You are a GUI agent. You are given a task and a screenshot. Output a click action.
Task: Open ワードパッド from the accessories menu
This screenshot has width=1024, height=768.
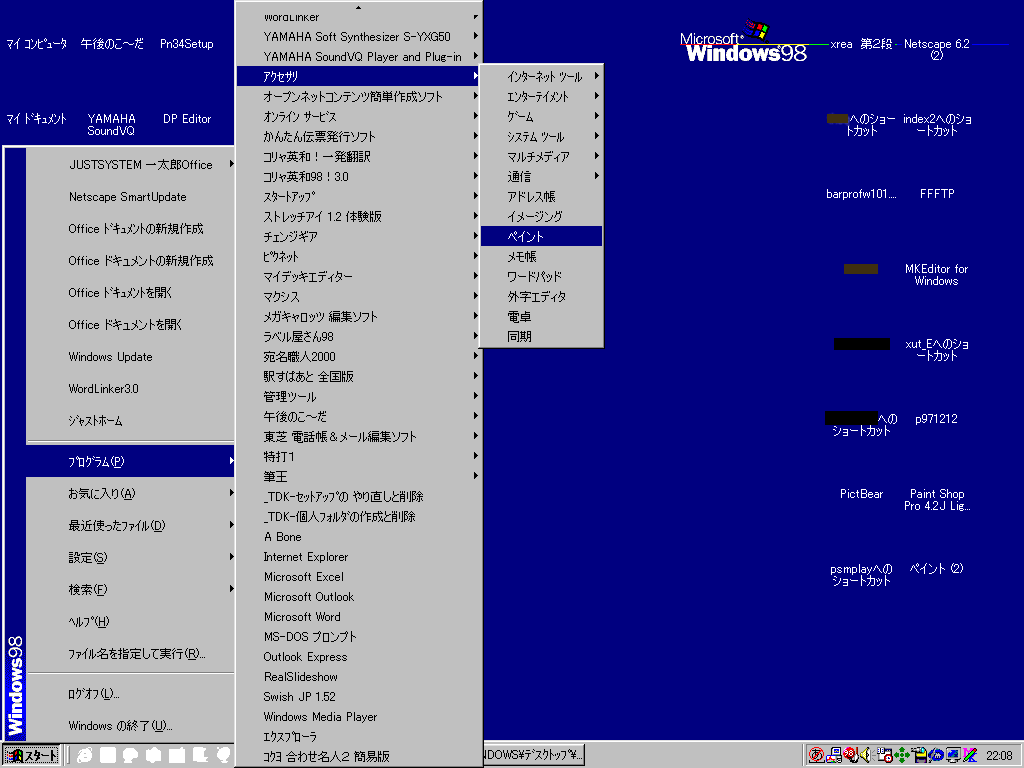click(541, 276)
